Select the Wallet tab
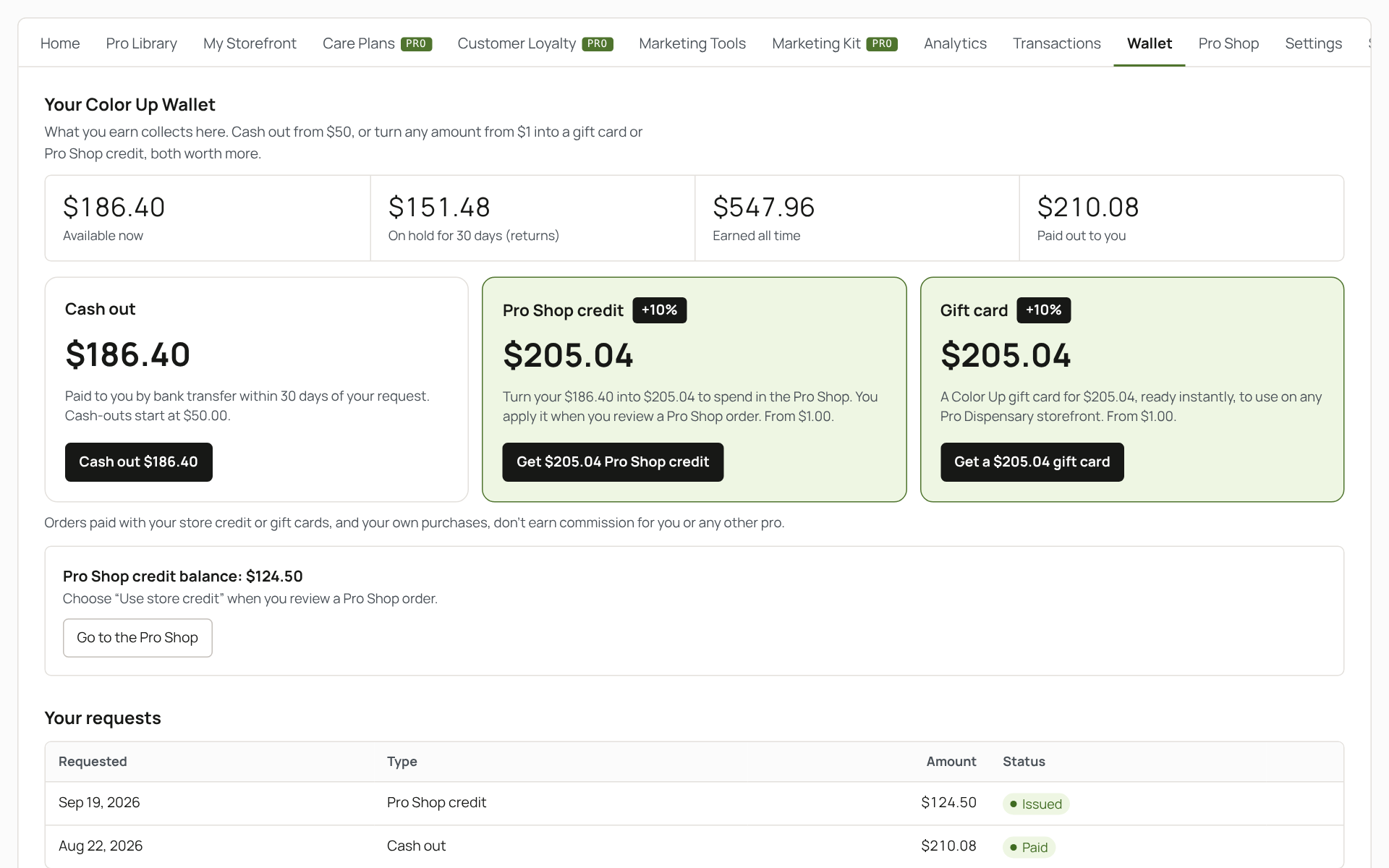 tap(1149, 43)
